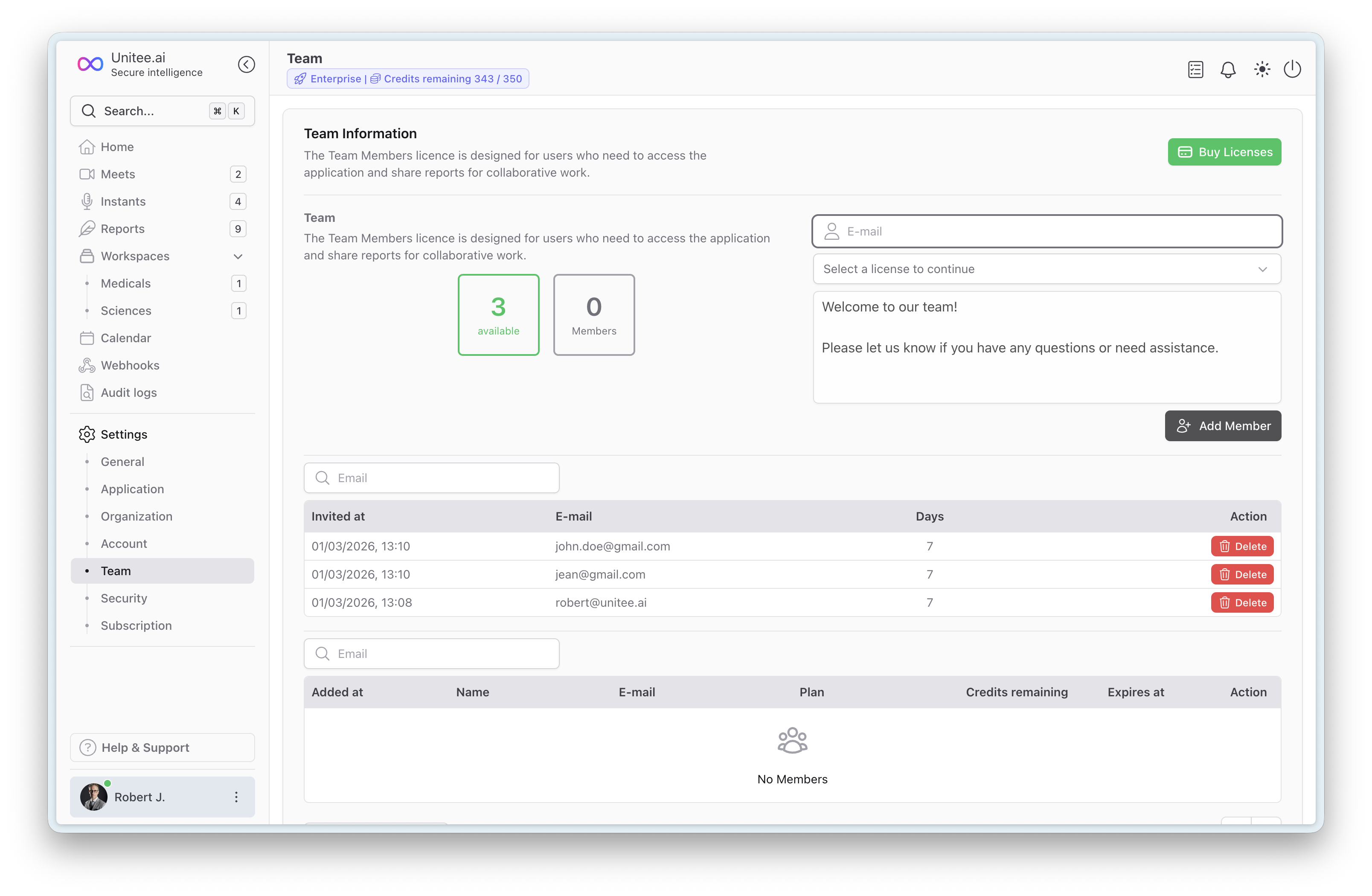Delete invitation for john.doe@gmail.com

click(1242, 546)
